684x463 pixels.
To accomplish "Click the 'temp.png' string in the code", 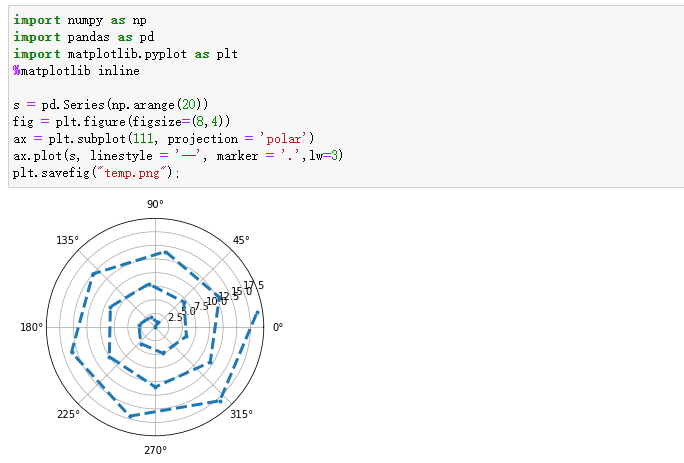I will click(132, 173).
